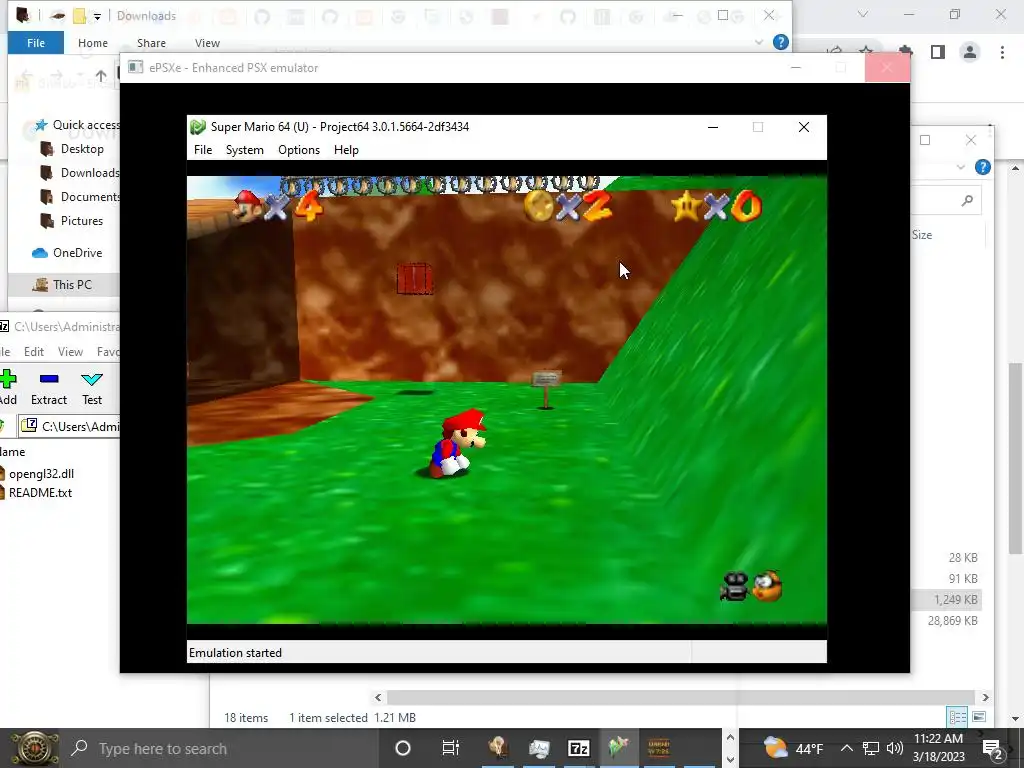
Task: Click the 7-Zip Extract minus icon
Action: pyautogui.click(x=49, y=379)
